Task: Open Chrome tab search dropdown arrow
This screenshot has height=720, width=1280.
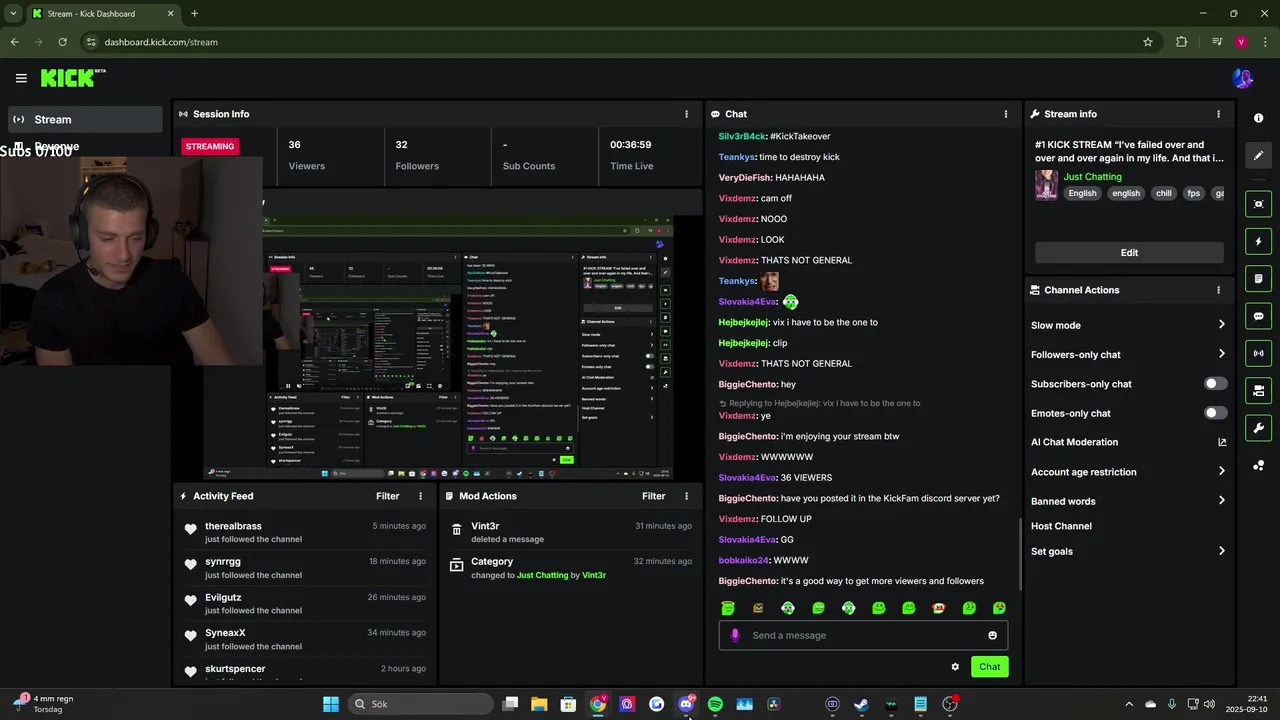Action: (13, 13)
